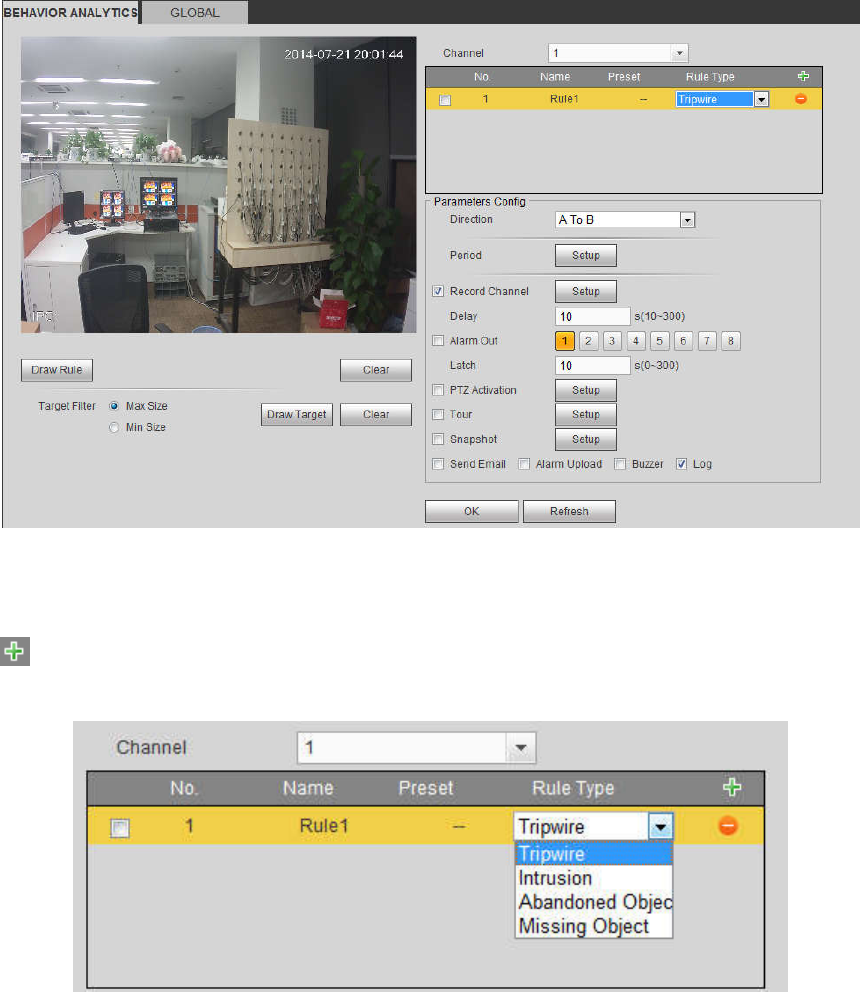Click the standalone green plus icon below the panel

(15, 651)
